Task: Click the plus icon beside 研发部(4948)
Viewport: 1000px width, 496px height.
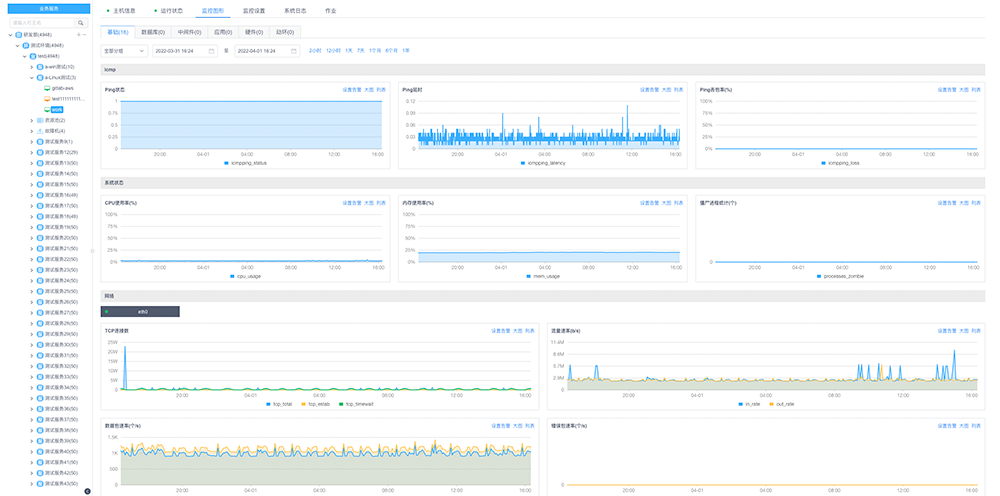Action: point(78,34)
